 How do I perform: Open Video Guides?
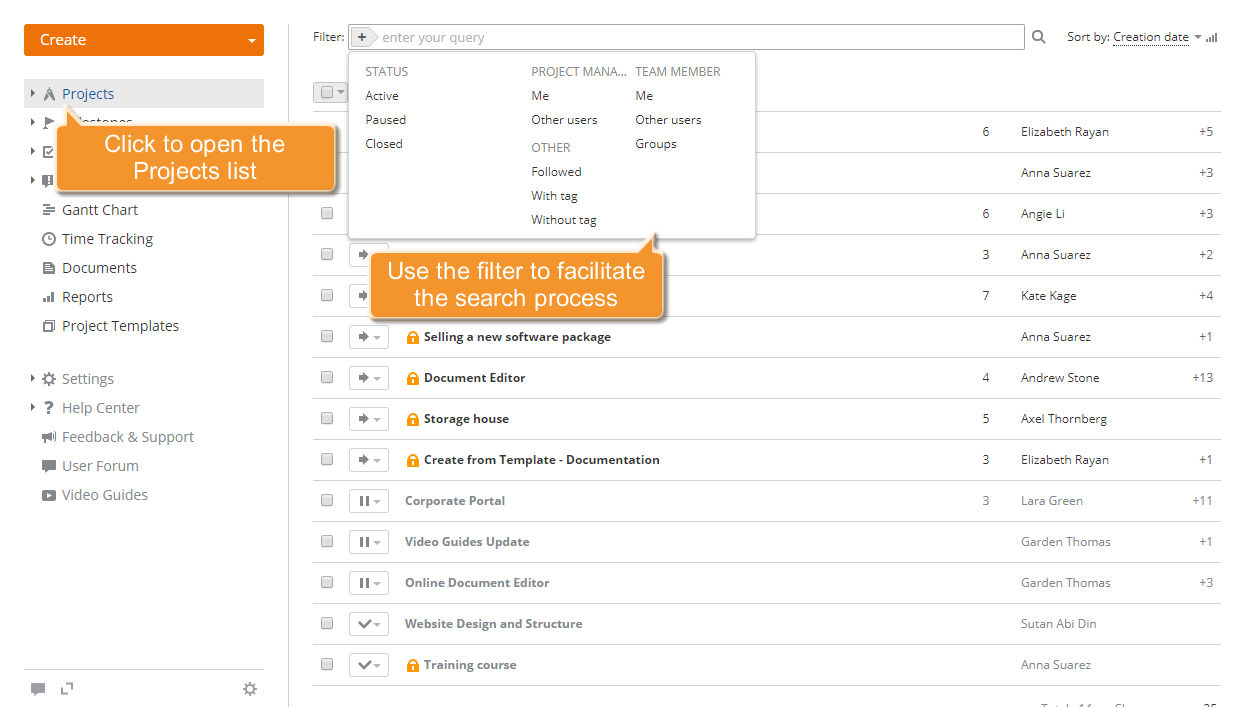[104, 494]
